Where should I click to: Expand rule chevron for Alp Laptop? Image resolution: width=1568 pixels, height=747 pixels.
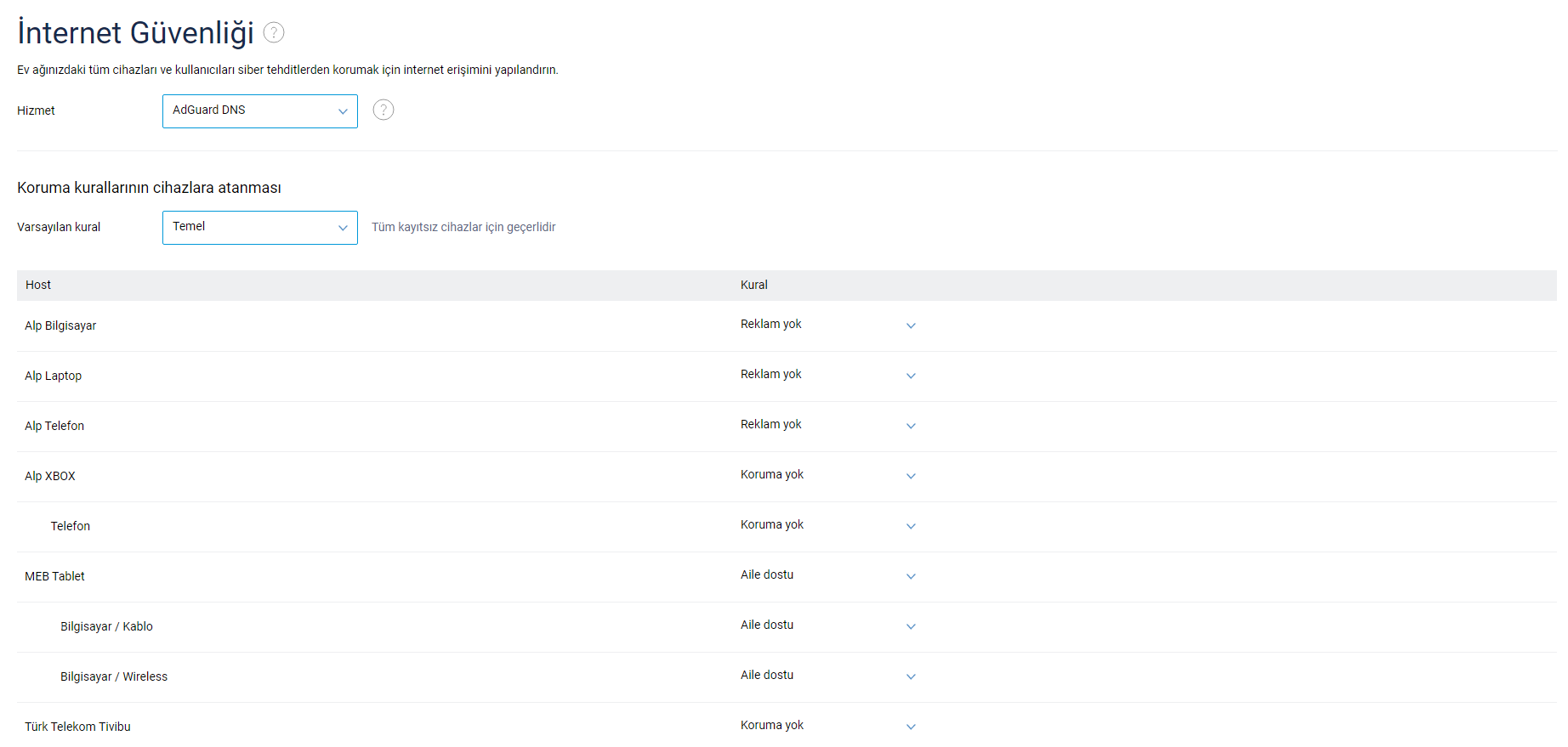[911, 376]
